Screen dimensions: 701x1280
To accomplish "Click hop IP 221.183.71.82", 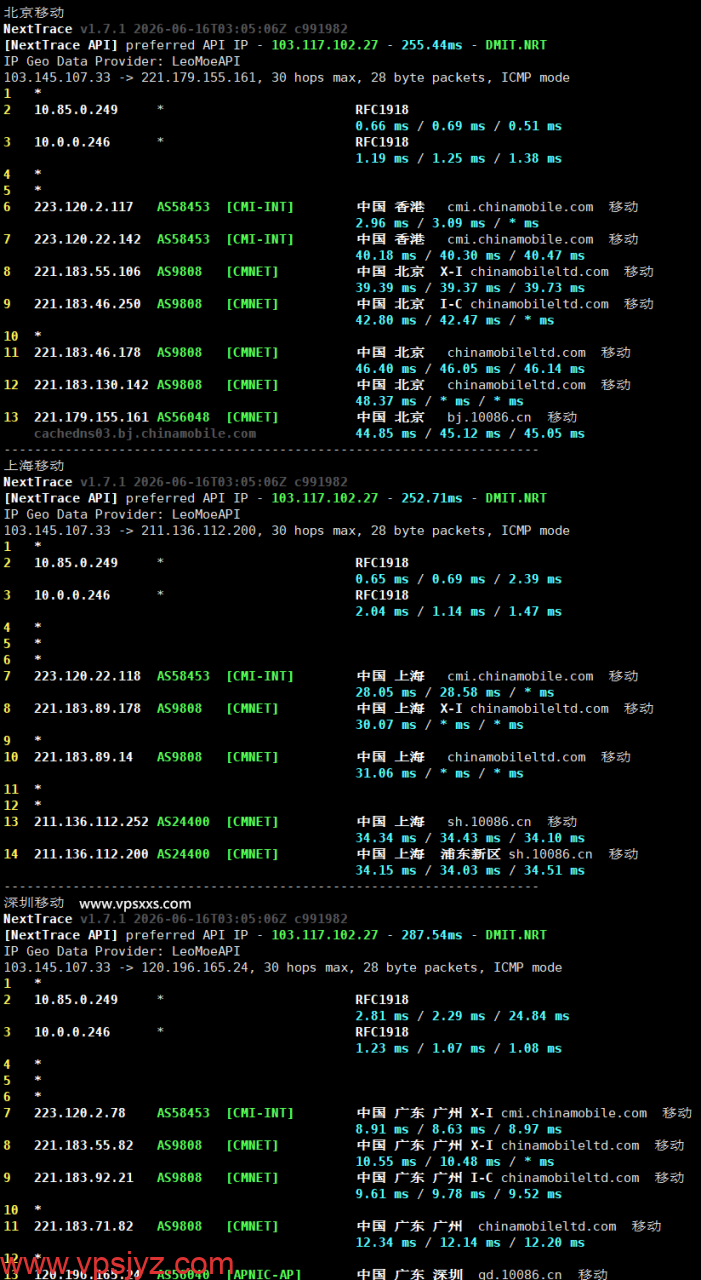I will coord(84,1226).
